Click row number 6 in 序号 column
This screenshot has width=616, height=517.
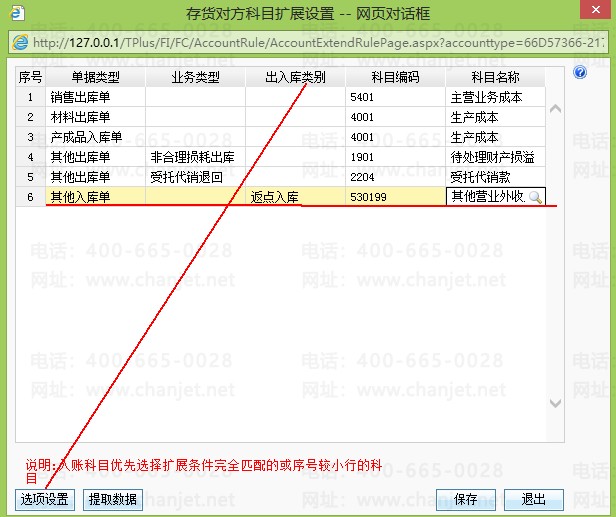click(x=30, y=197)
